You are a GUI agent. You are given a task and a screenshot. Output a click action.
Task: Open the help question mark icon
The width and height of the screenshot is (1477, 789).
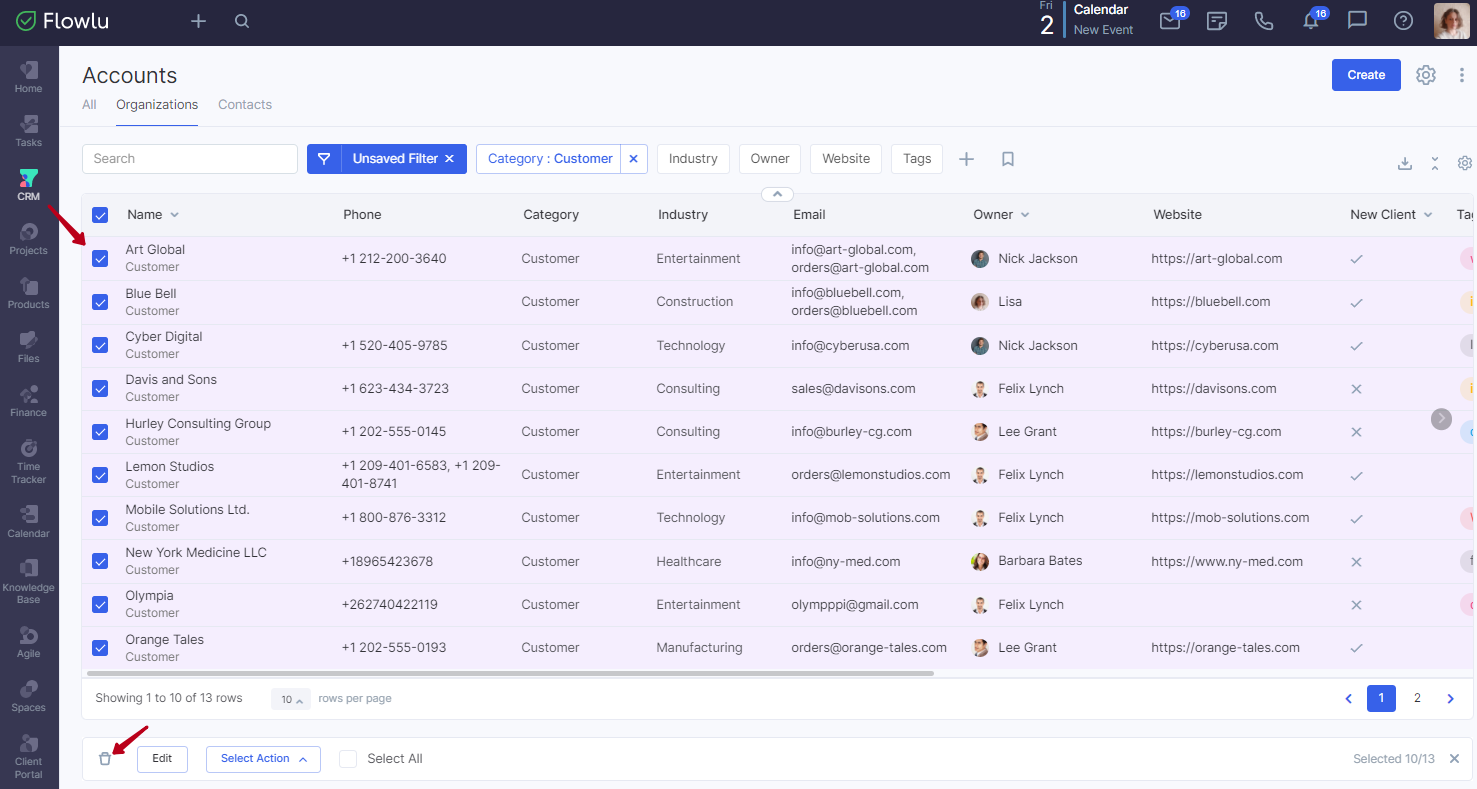click(1404, 21)
